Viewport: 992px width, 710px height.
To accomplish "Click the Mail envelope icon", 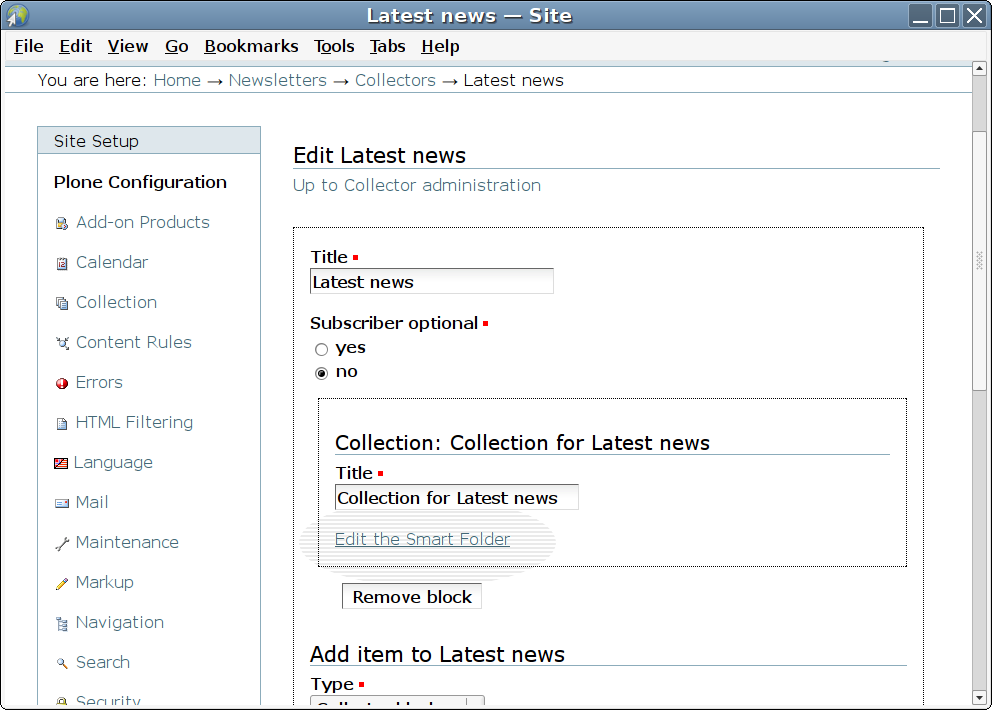I will (x=62, y=503).
